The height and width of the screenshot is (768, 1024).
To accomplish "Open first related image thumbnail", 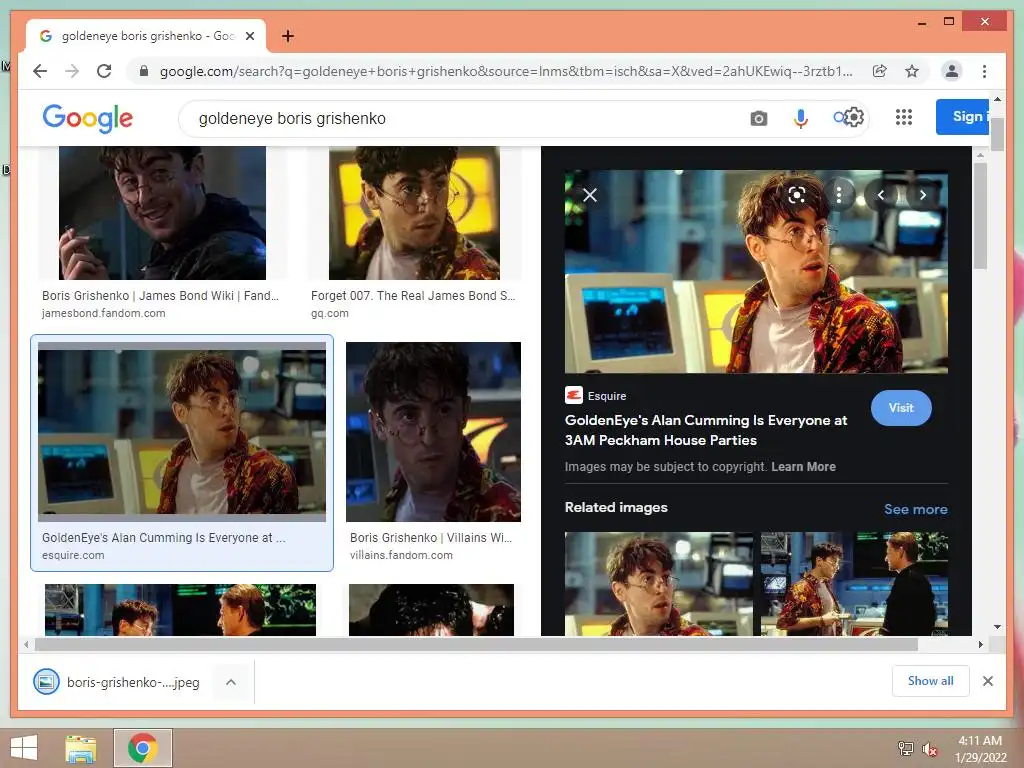I will coord(658,584).
